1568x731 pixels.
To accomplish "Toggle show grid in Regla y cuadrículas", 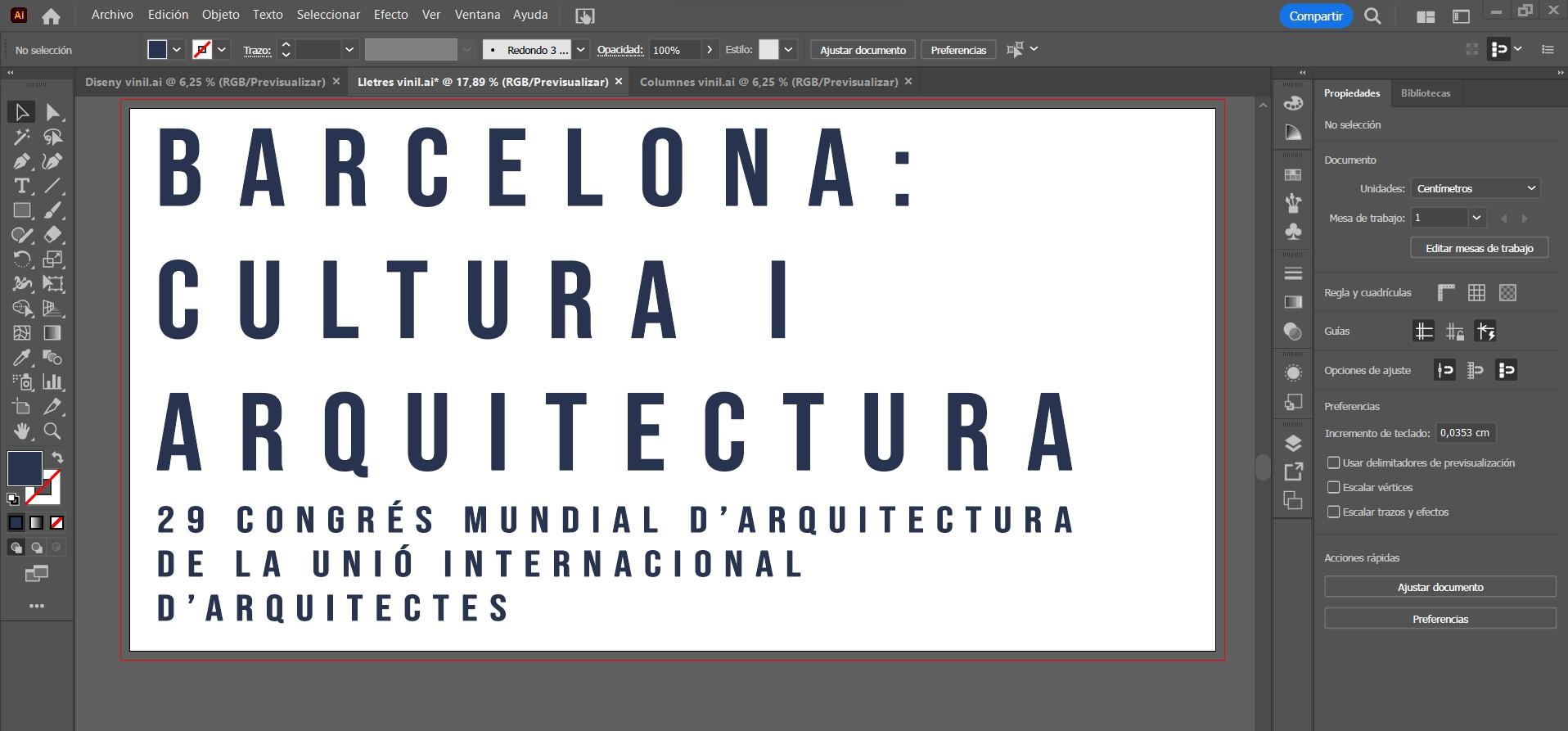I will 1476,292.
